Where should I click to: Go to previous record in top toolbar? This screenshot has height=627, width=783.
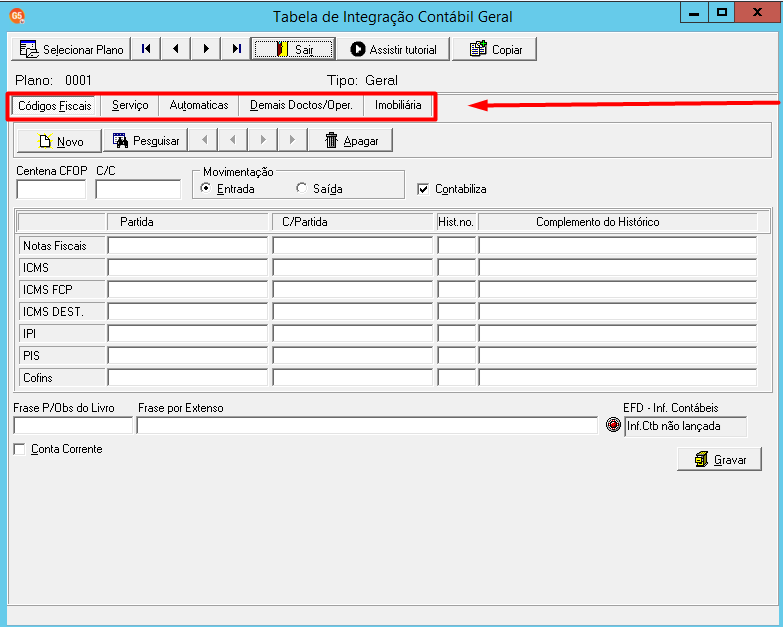pyautogui.click(x=175, y=49)
